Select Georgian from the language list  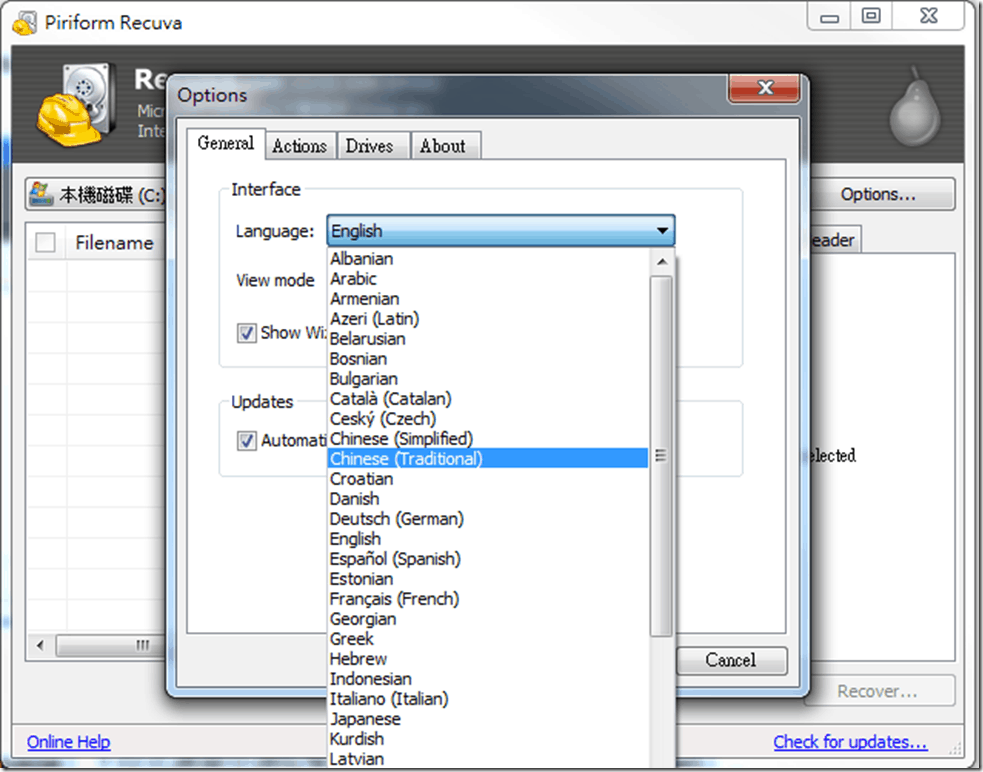pos(488,619)
